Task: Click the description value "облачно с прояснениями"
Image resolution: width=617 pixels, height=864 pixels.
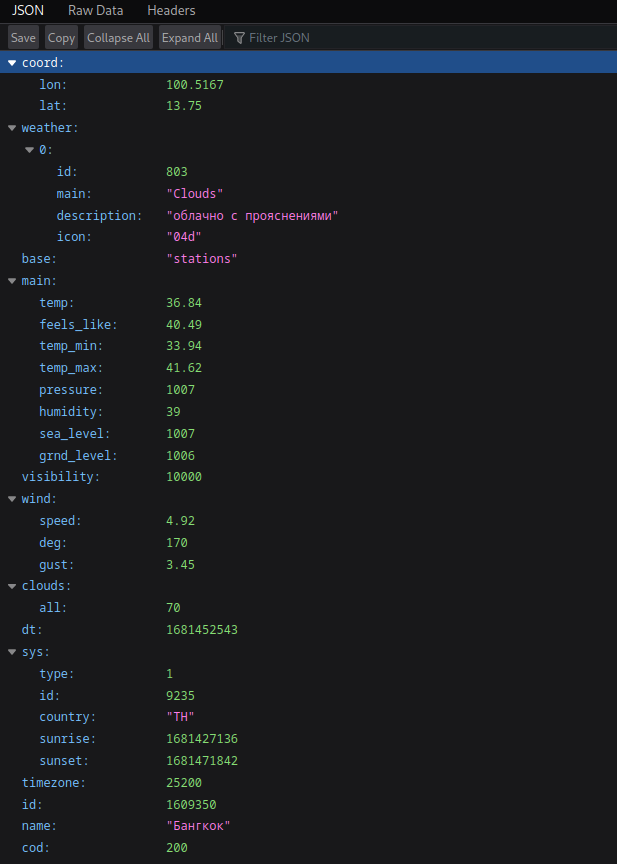Action: (252, 215)
